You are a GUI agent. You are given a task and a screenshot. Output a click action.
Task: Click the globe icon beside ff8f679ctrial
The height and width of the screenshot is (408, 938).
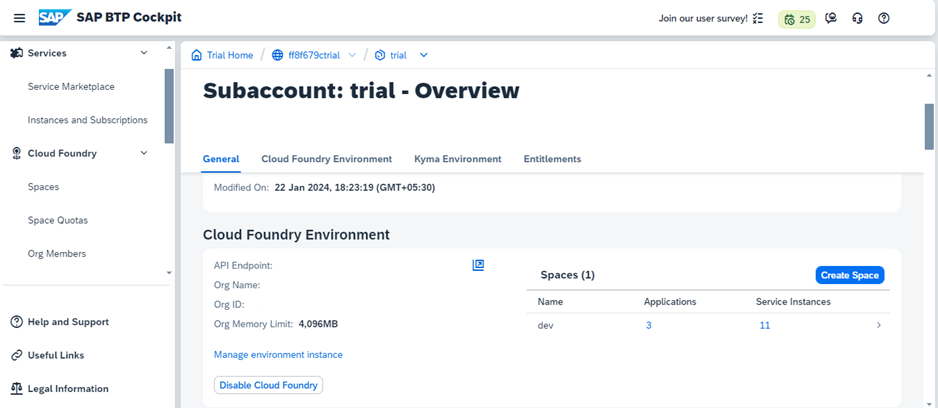click(x=278, y=55)
